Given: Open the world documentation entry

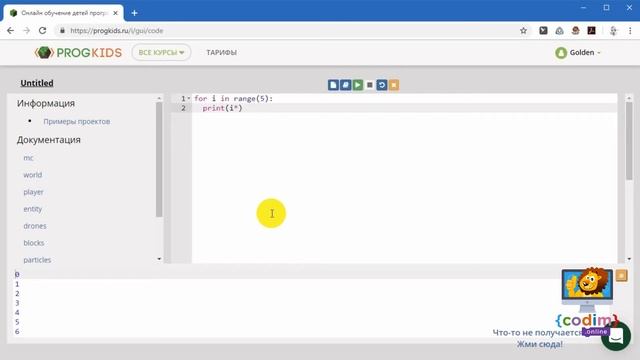Looking at the screenshot, I should tap(33, 175).
